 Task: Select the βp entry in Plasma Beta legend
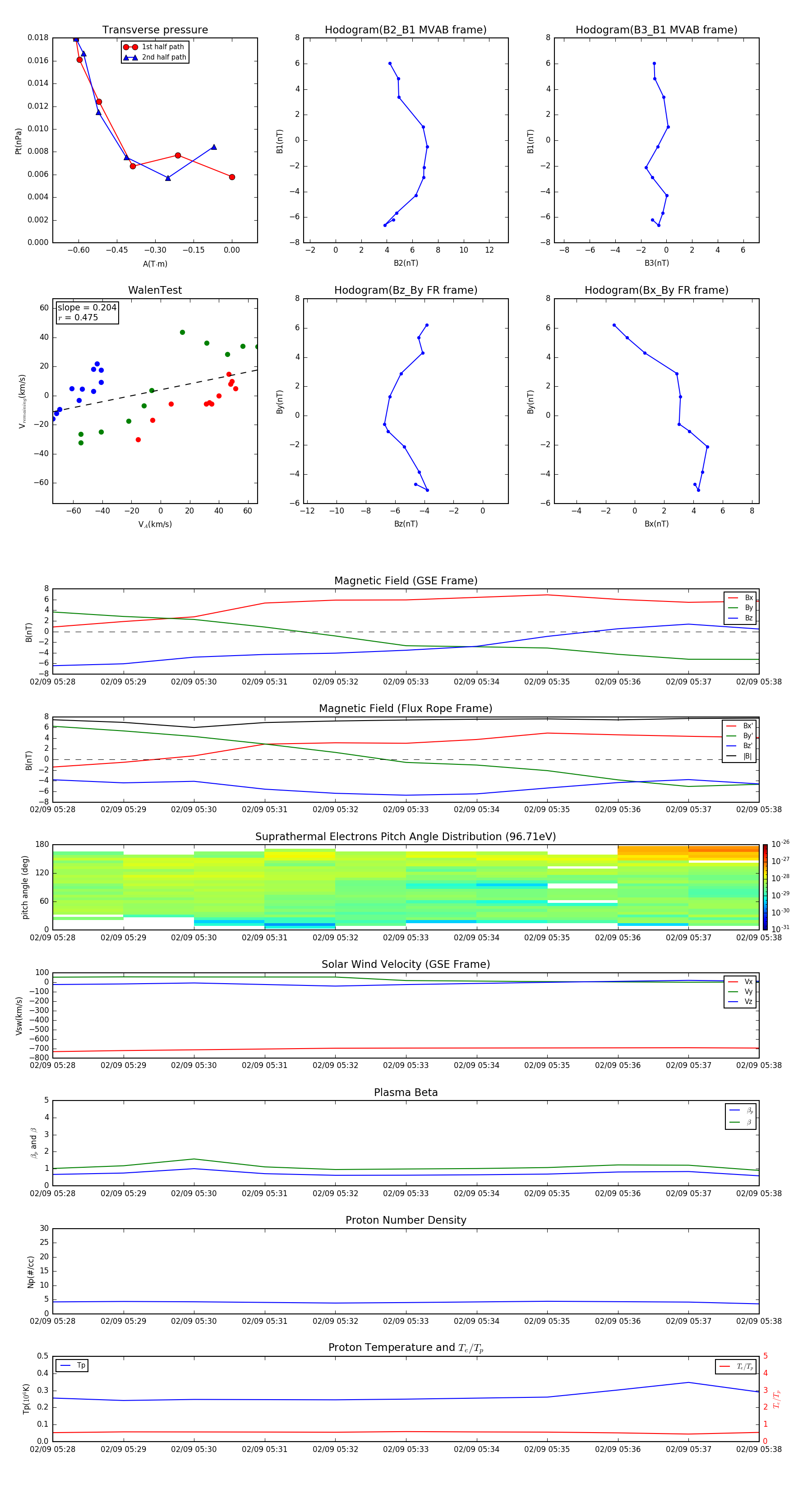tap(741, 1110)
